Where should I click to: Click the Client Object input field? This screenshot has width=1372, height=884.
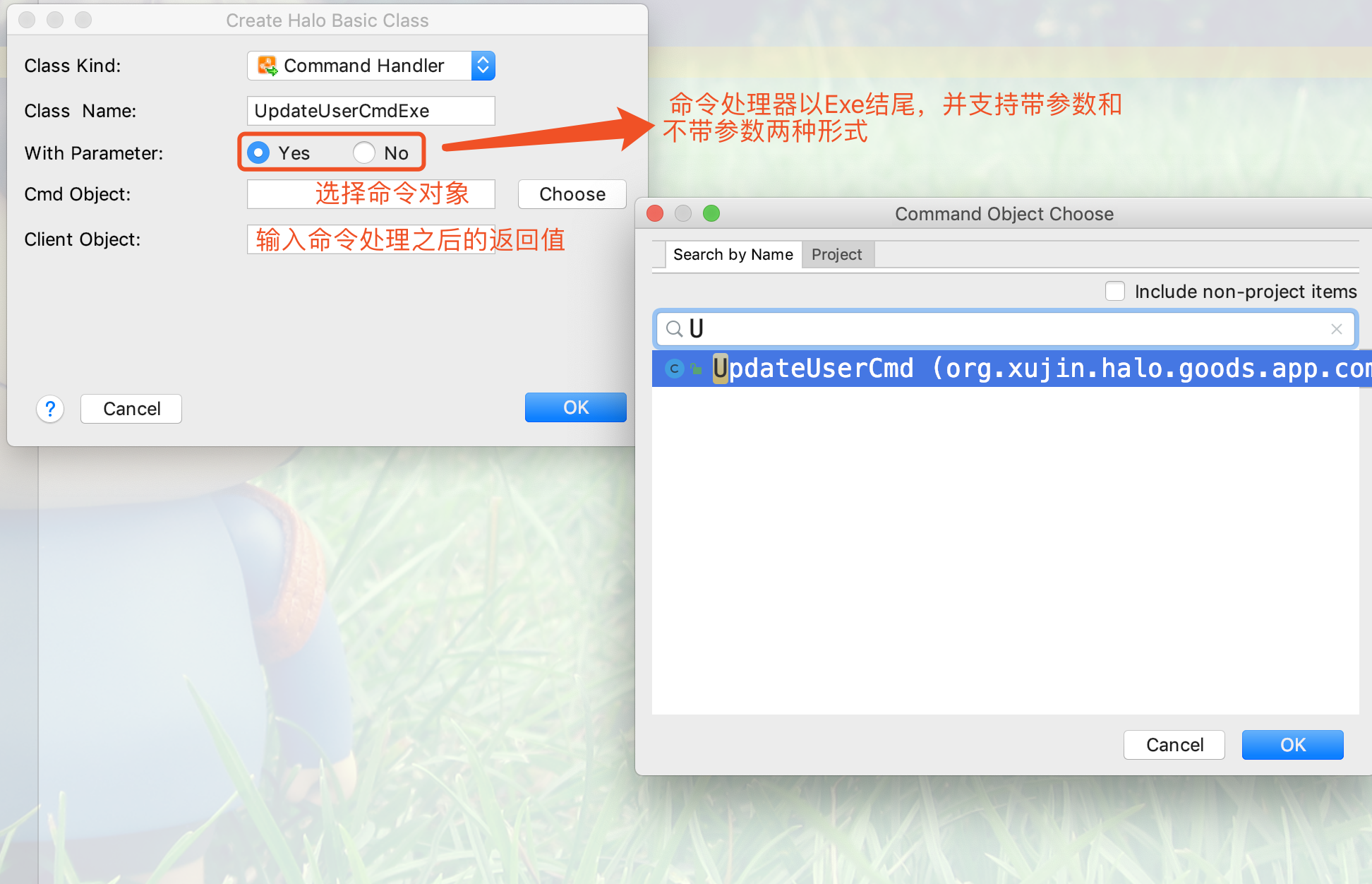(371, 239)
